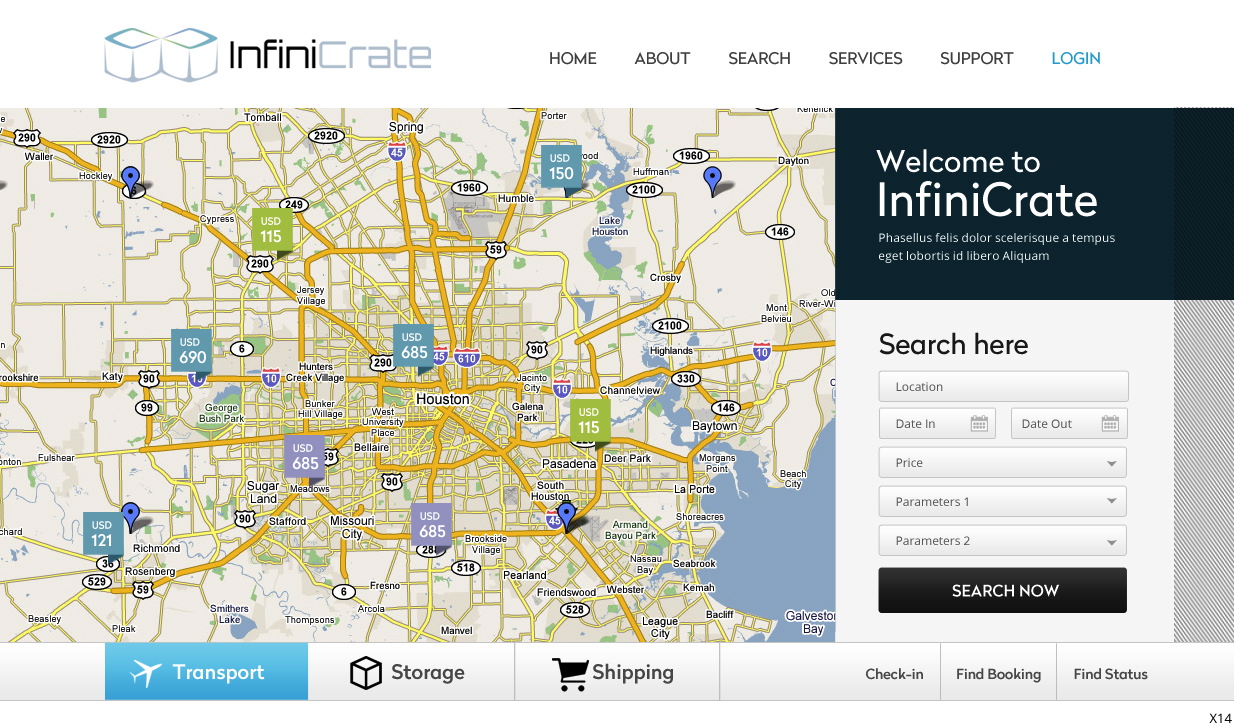Viewport: 1234px width, 728px height.
Task: Open the Date Out calendar icon
Action: 1110,424
